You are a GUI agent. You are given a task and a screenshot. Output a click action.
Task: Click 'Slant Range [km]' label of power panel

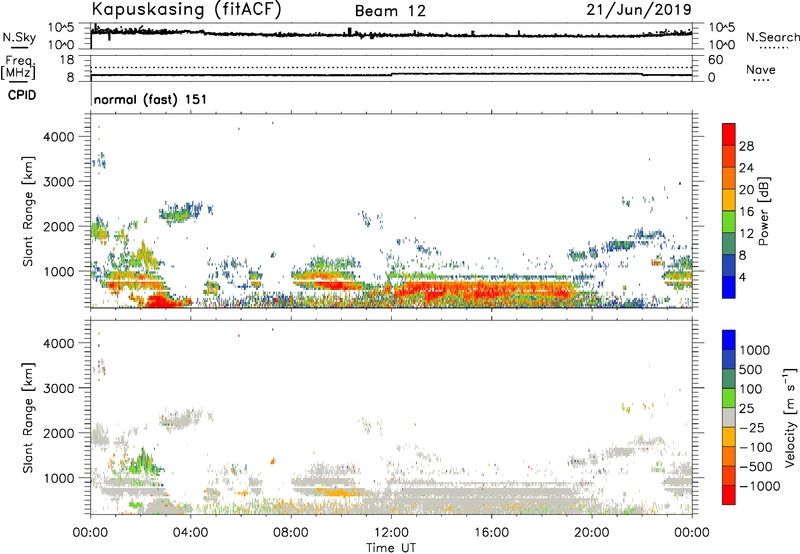click(28, 211)
